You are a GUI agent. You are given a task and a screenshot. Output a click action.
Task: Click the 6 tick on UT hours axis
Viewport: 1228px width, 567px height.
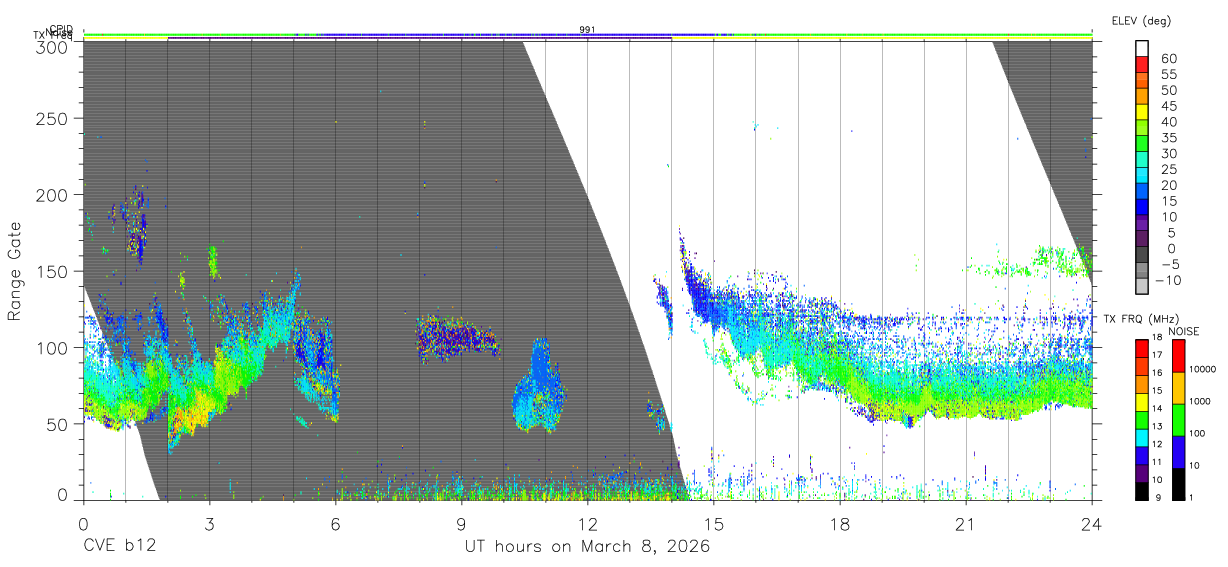tap(335, 524)
